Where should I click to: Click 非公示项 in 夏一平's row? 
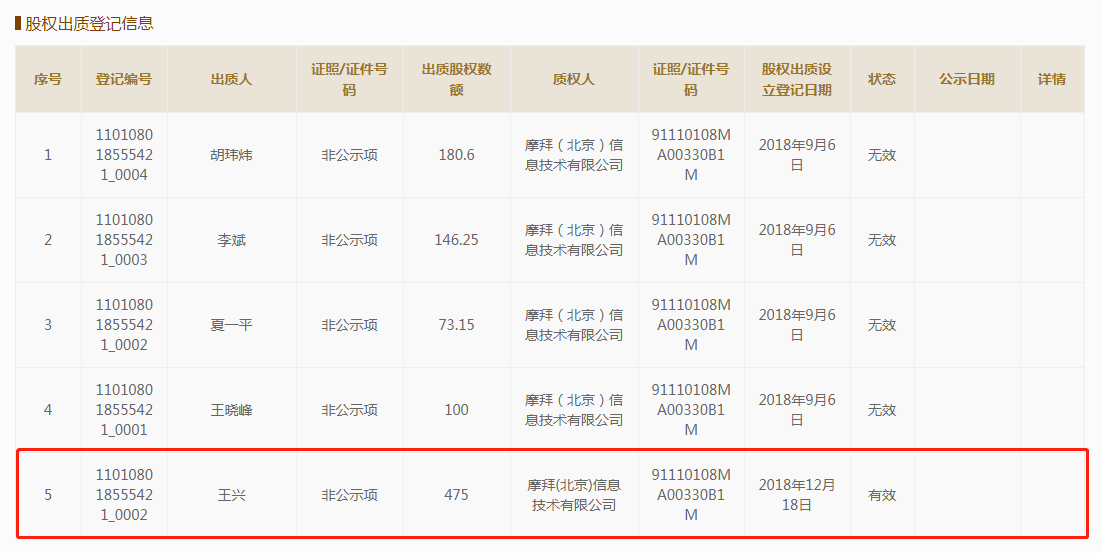tap(349, 325)
